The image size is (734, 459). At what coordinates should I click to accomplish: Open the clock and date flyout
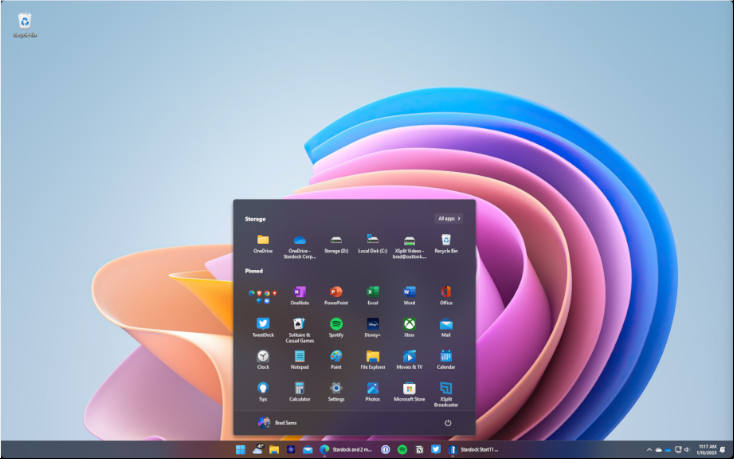(x=706, y=450)
